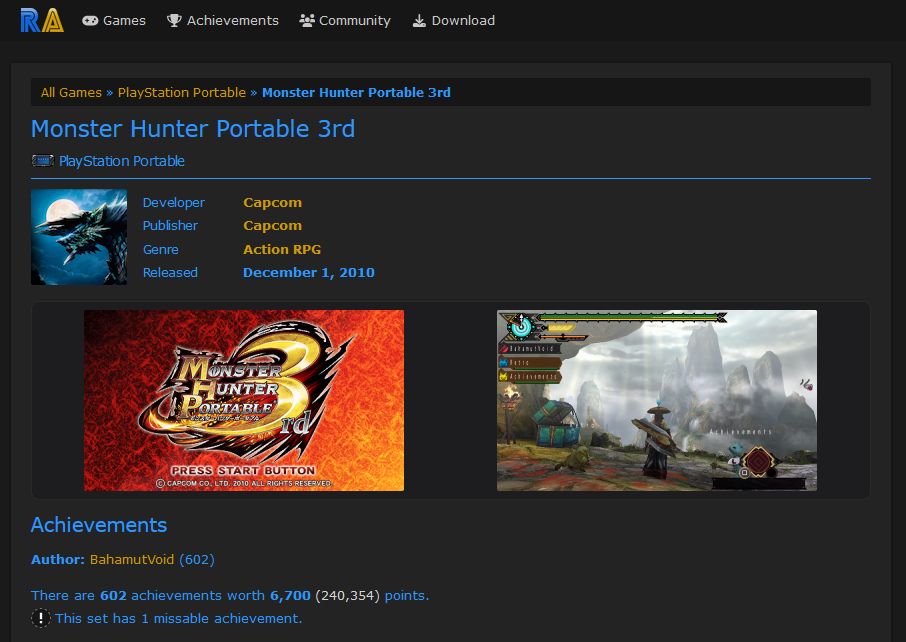This screenshot has width=906, height=642.
Task: Click the Monster Hunter box art image
Action: pyautogui.click(x=78, y=237)
